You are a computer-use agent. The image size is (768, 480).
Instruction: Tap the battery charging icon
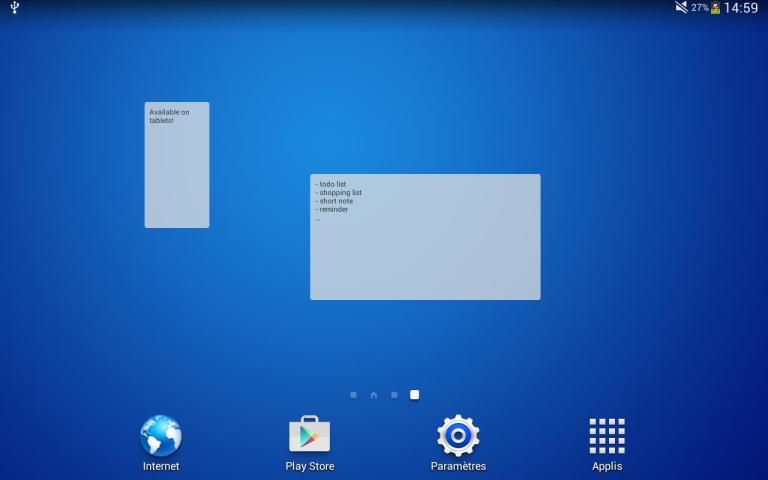(716, 8)
